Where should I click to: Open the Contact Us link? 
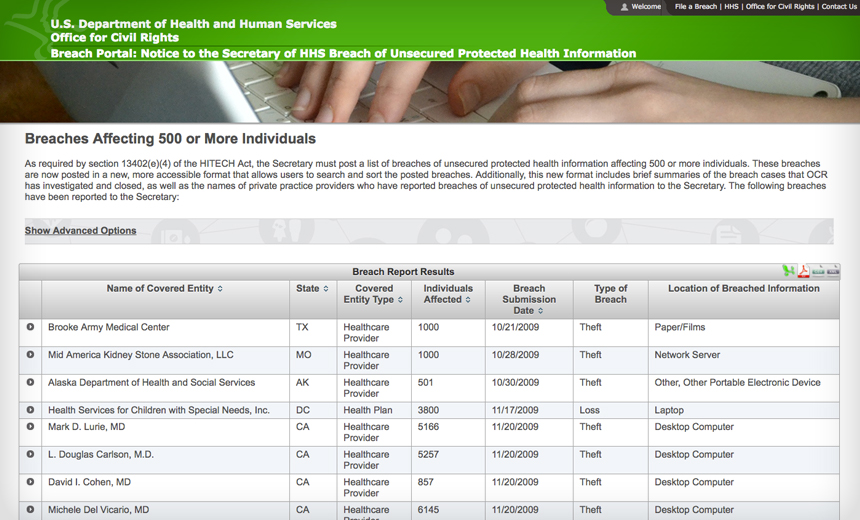pyautogui.click(x=839, y=7)
